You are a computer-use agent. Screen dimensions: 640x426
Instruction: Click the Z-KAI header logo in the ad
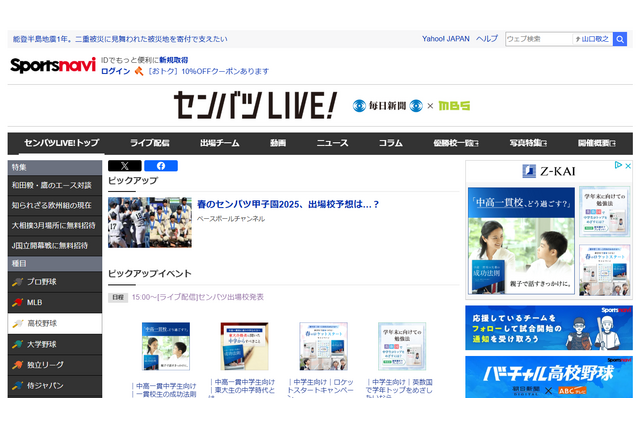549,171
